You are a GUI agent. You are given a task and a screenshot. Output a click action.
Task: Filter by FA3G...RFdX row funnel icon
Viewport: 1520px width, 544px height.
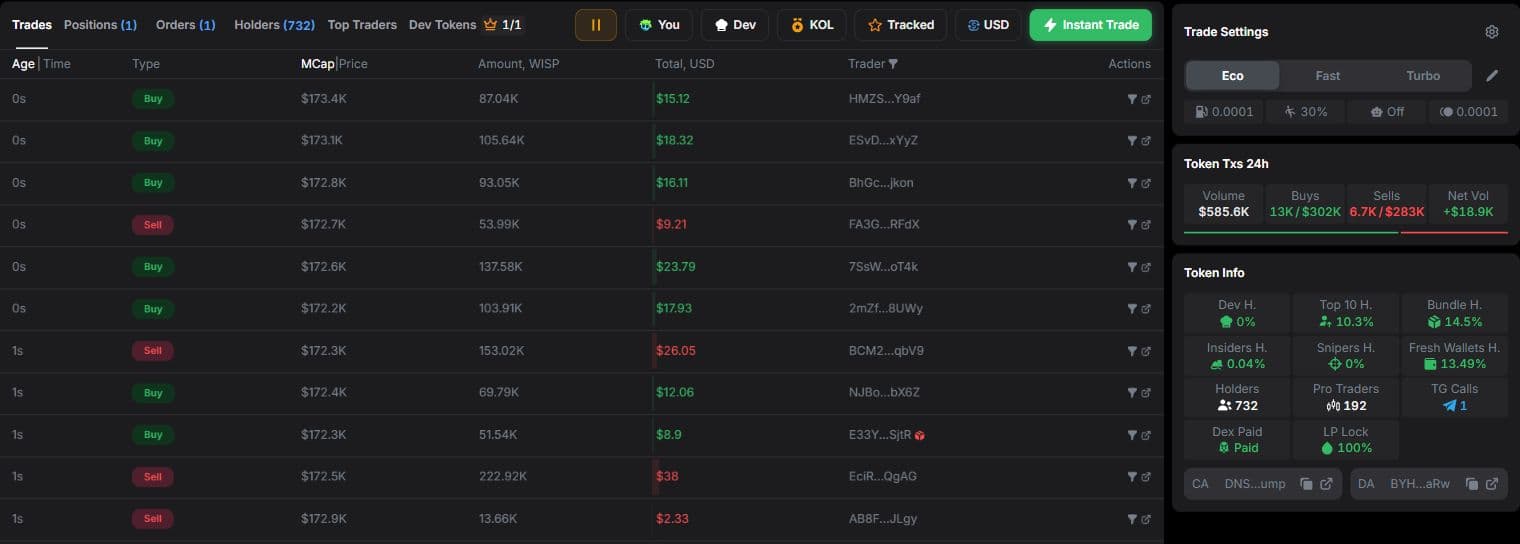[1132, 225]
